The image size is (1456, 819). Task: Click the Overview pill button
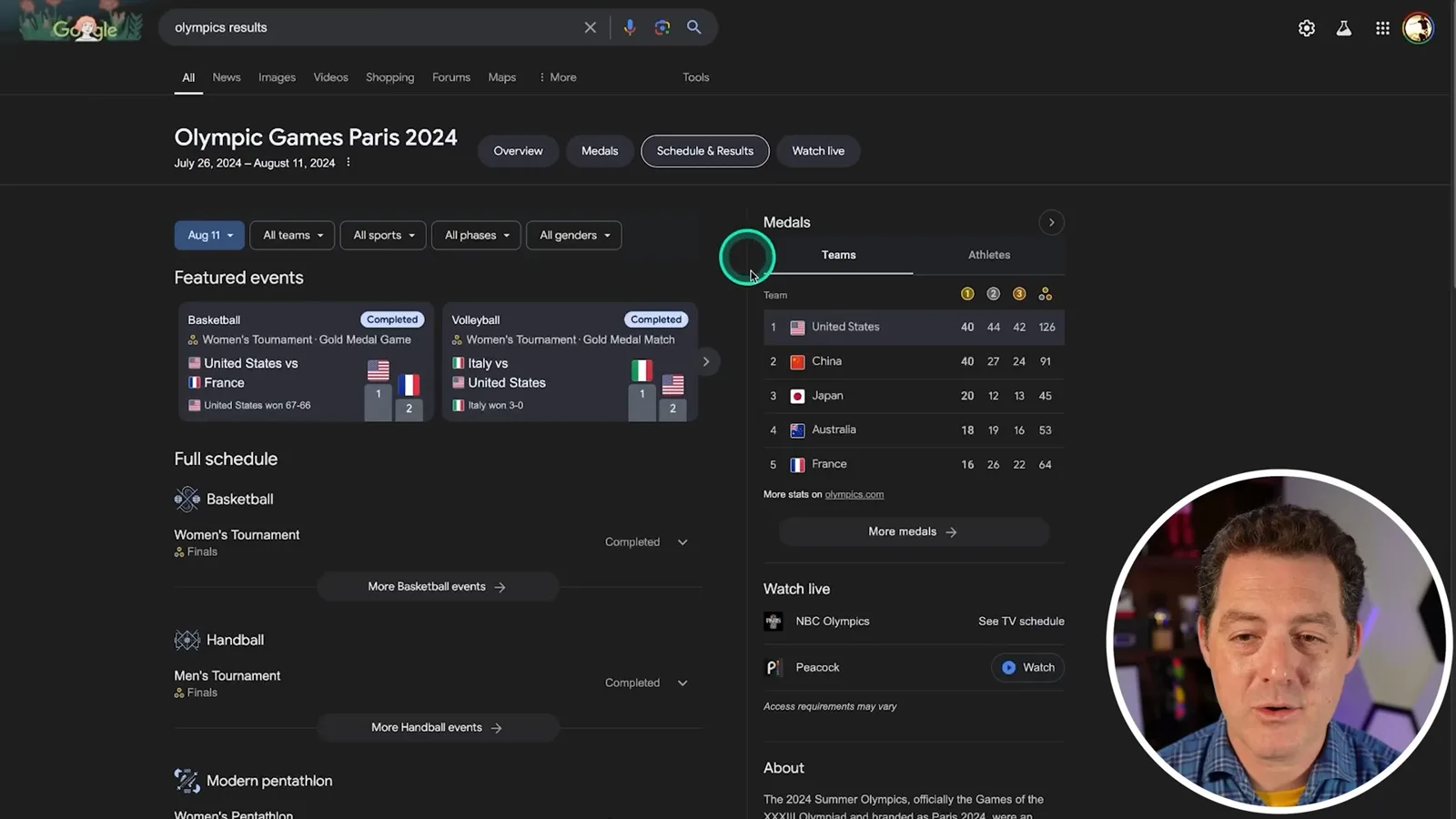[x=518, y=151]
